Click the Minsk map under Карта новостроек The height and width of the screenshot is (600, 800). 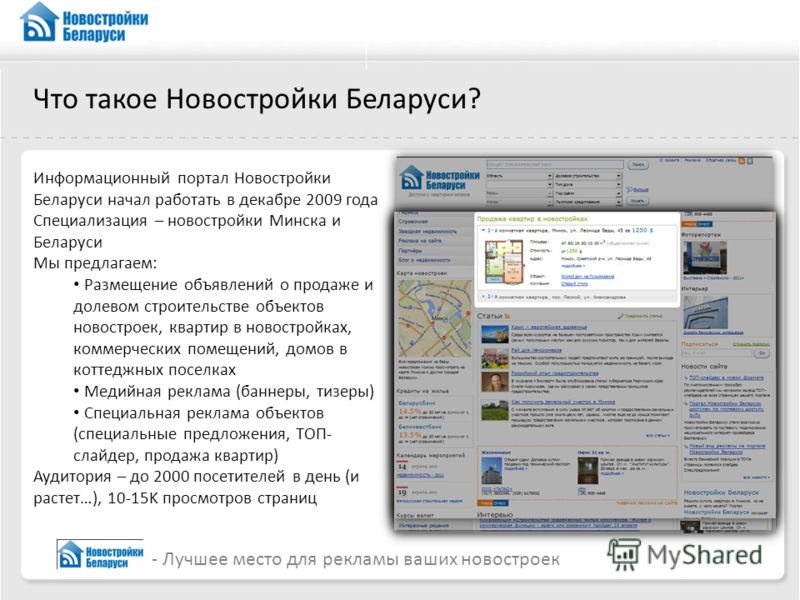pos(435,318)
